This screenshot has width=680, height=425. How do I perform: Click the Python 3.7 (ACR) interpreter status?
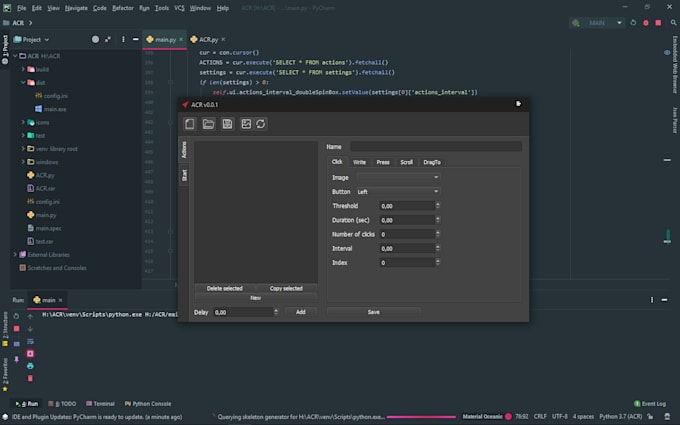point(621,416)
